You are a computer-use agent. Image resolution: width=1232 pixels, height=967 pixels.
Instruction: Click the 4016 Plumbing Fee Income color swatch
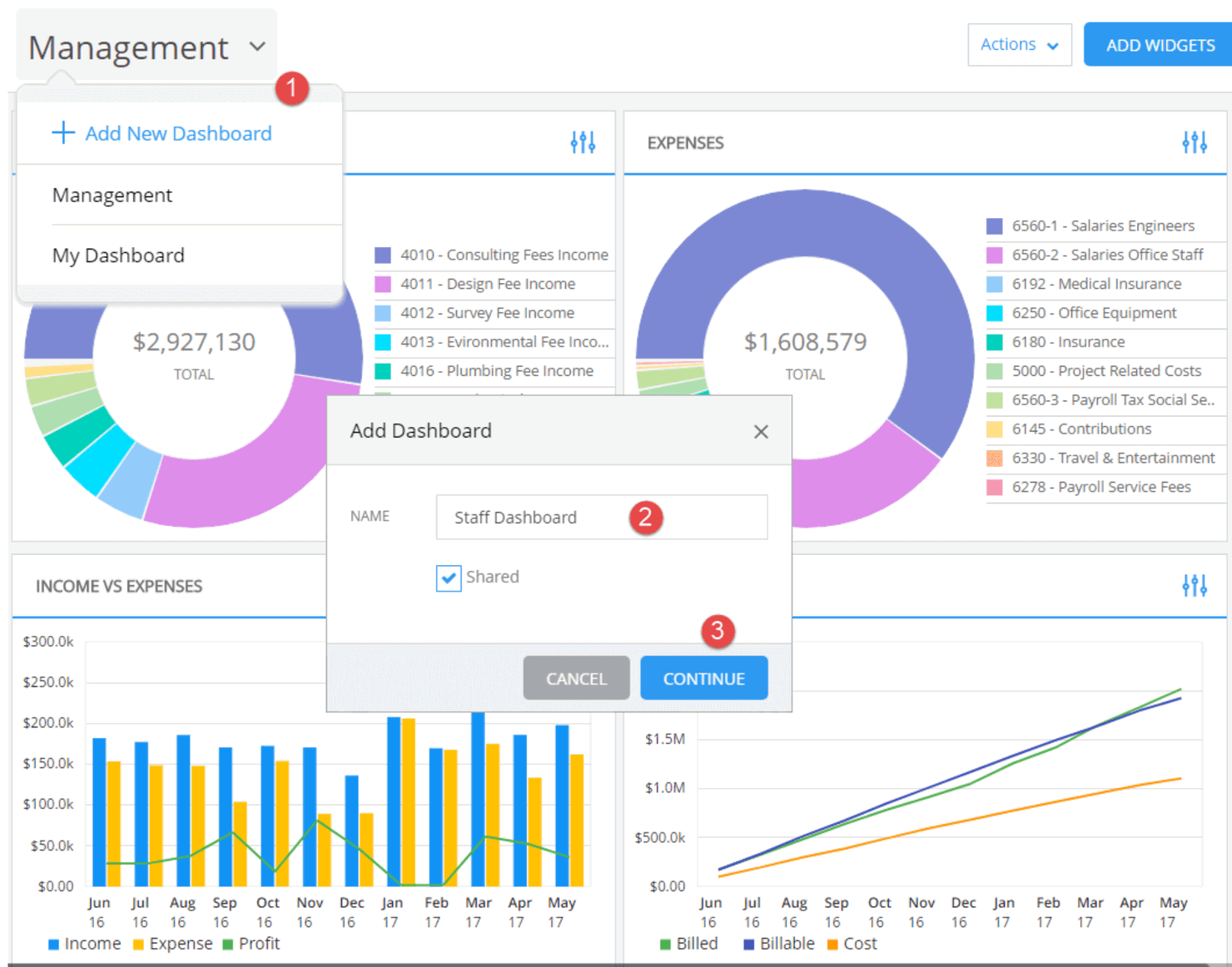(383, 371)
